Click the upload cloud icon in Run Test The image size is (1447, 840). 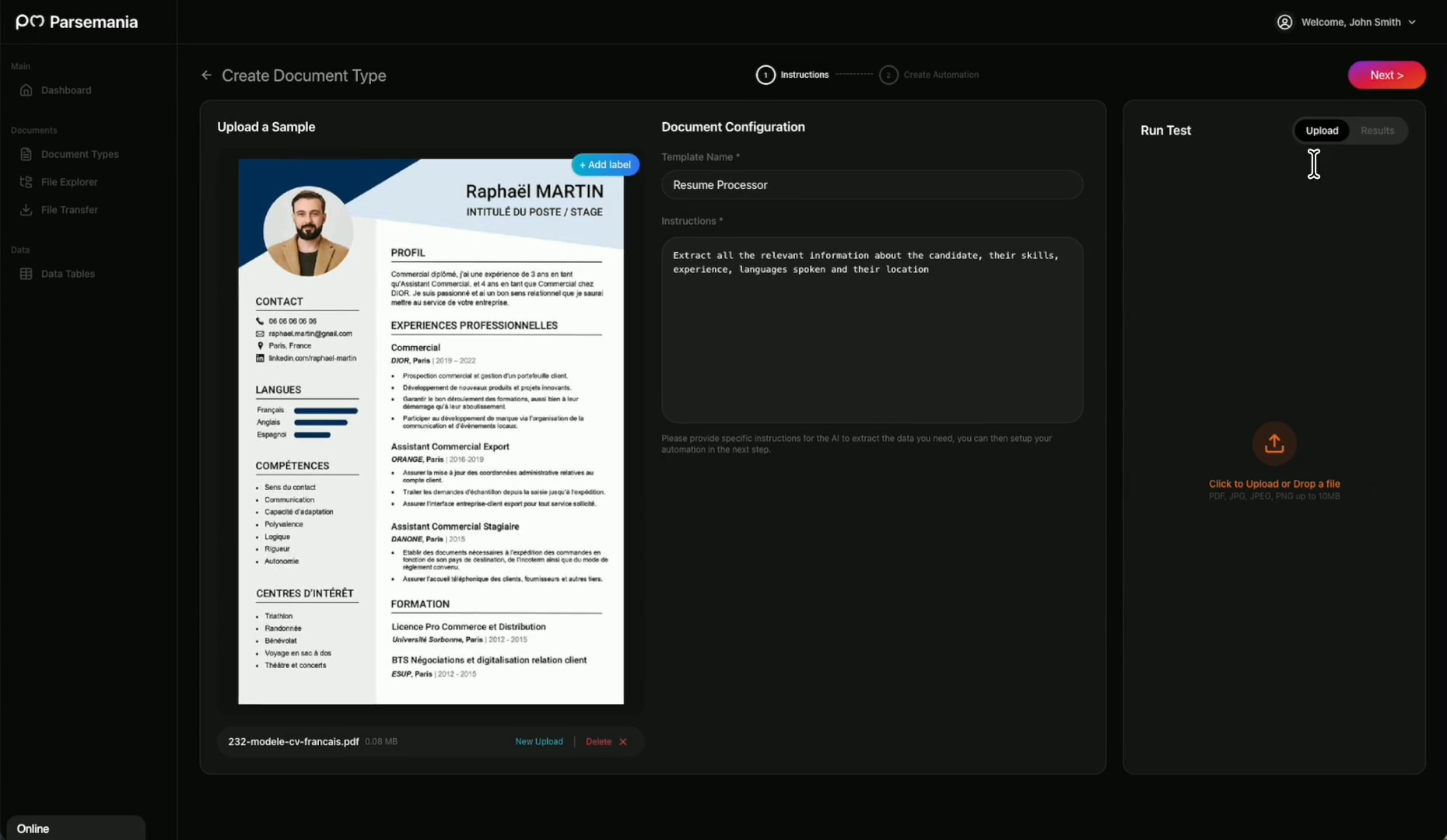click(x=1274, y=443)
